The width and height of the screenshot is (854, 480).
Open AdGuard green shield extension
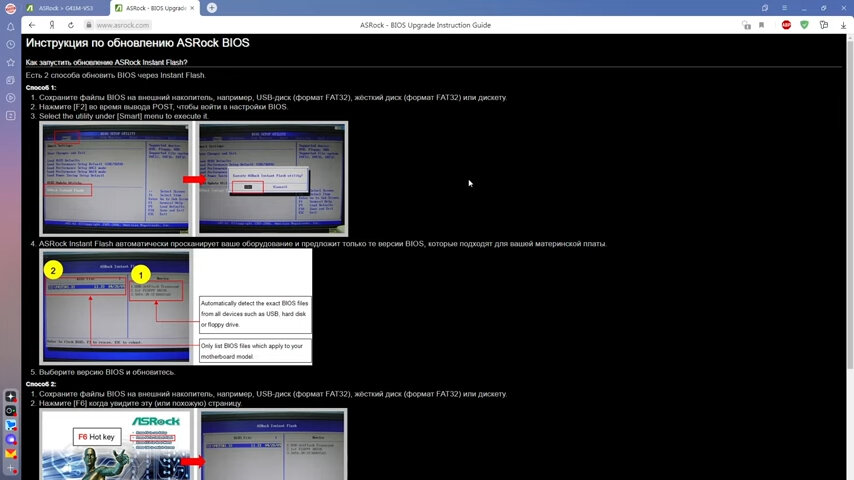tap(804, 25)
